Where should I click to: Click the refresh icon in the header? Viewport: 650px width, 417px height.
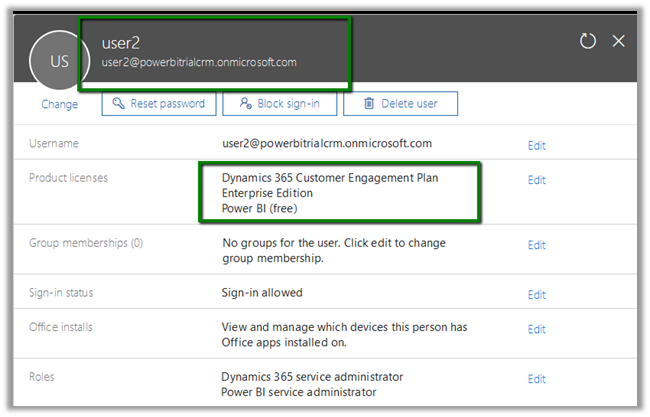[588, 41]
